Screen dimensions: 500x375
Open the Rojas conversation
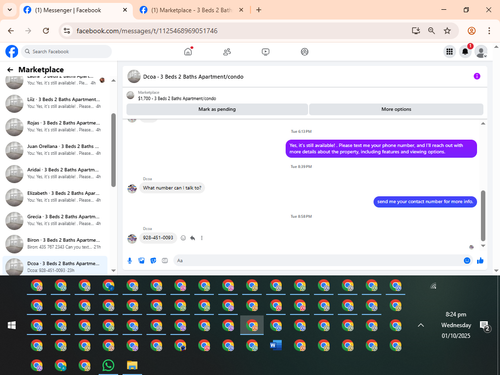55,126
